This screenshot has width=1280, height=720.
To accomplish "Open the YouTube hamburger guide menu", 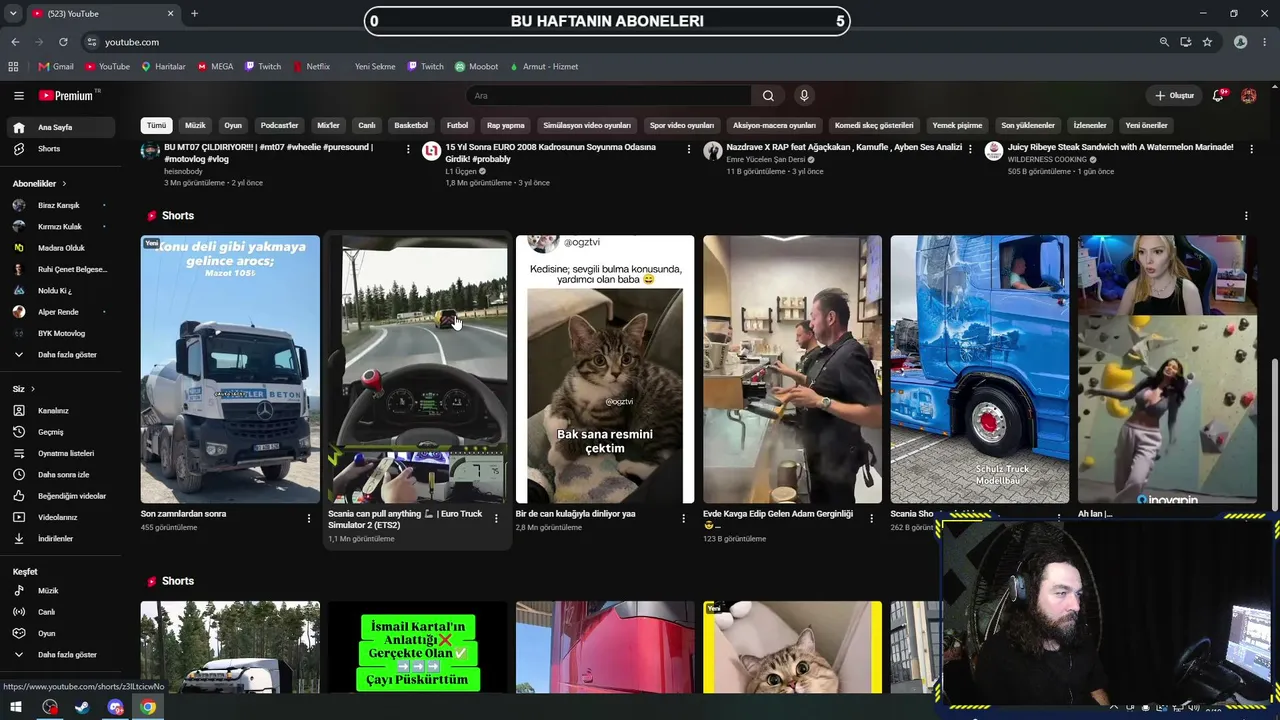I will tap(19, 96).
